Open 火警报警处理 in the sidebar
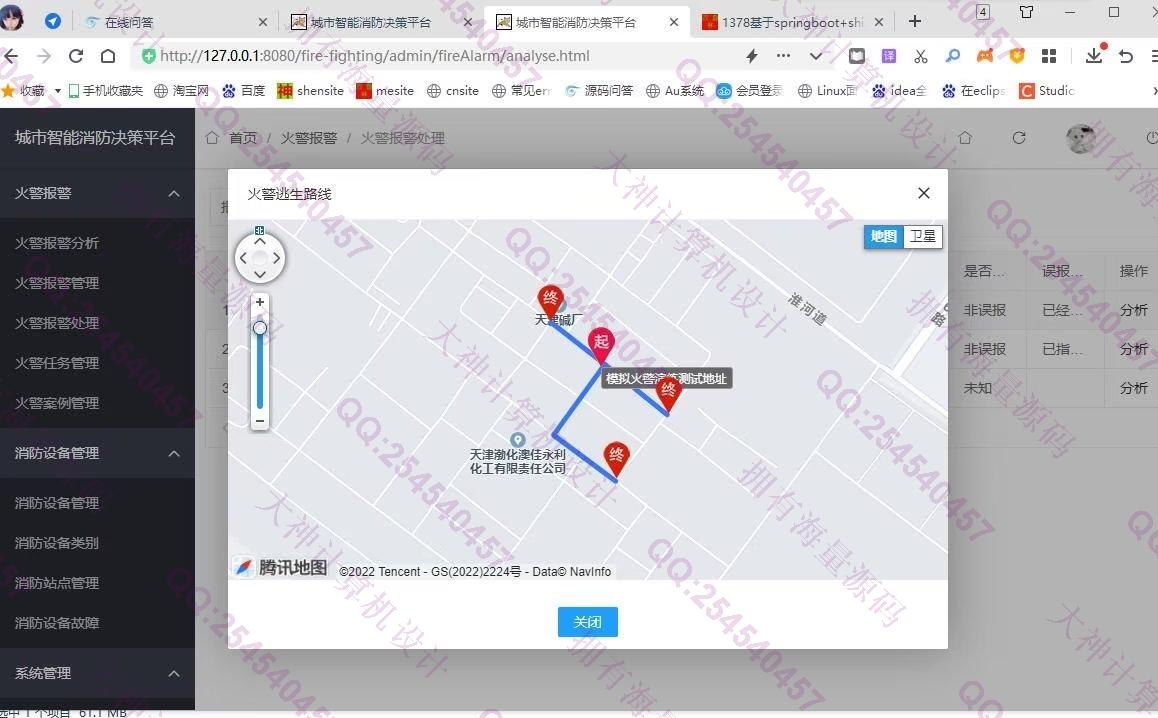Viewport: 1158px width, 718px height. click(57, 323)
